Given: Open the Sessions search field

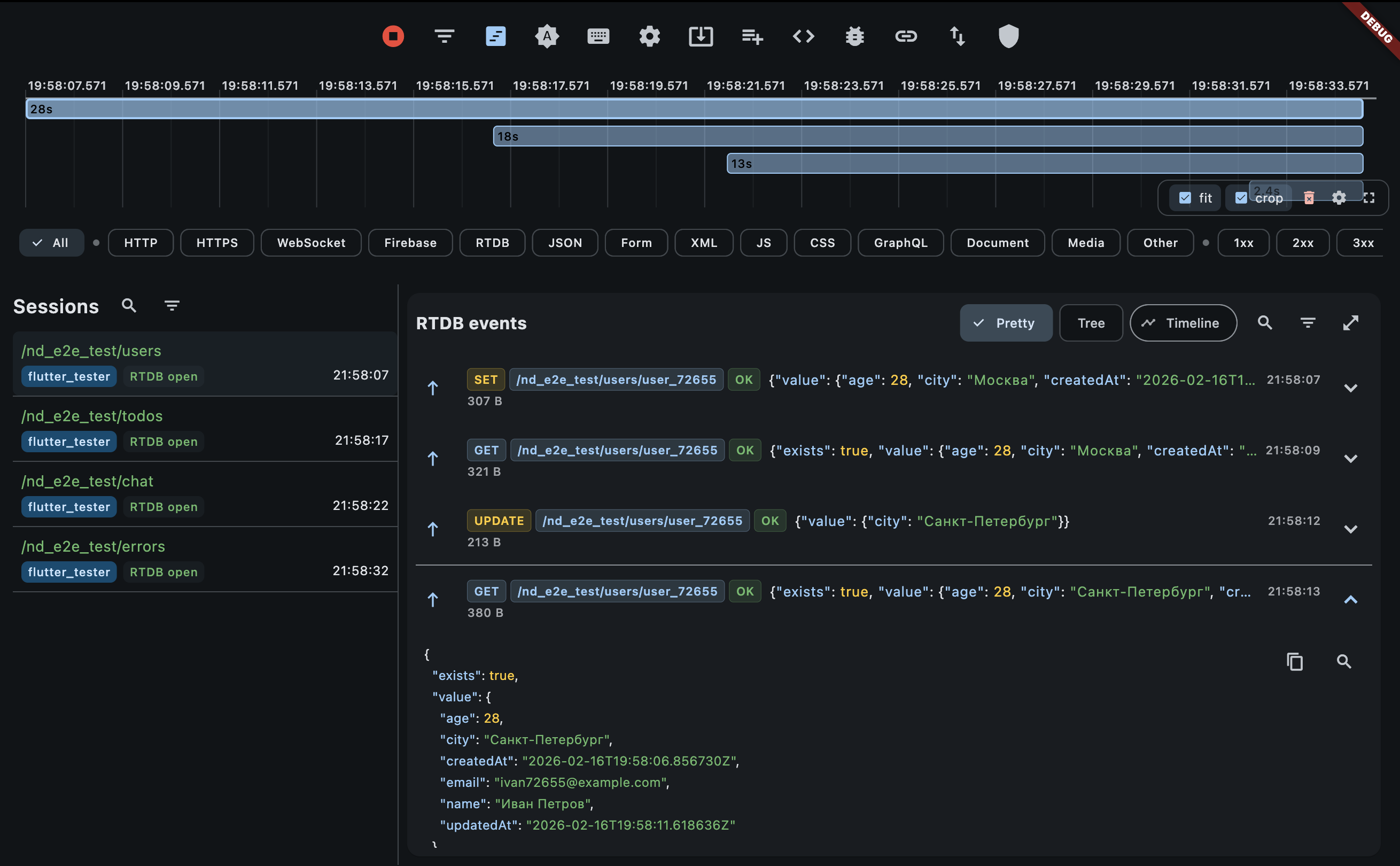Looking at the screenshot, I should pyautogui.click(x=129, y=305).
